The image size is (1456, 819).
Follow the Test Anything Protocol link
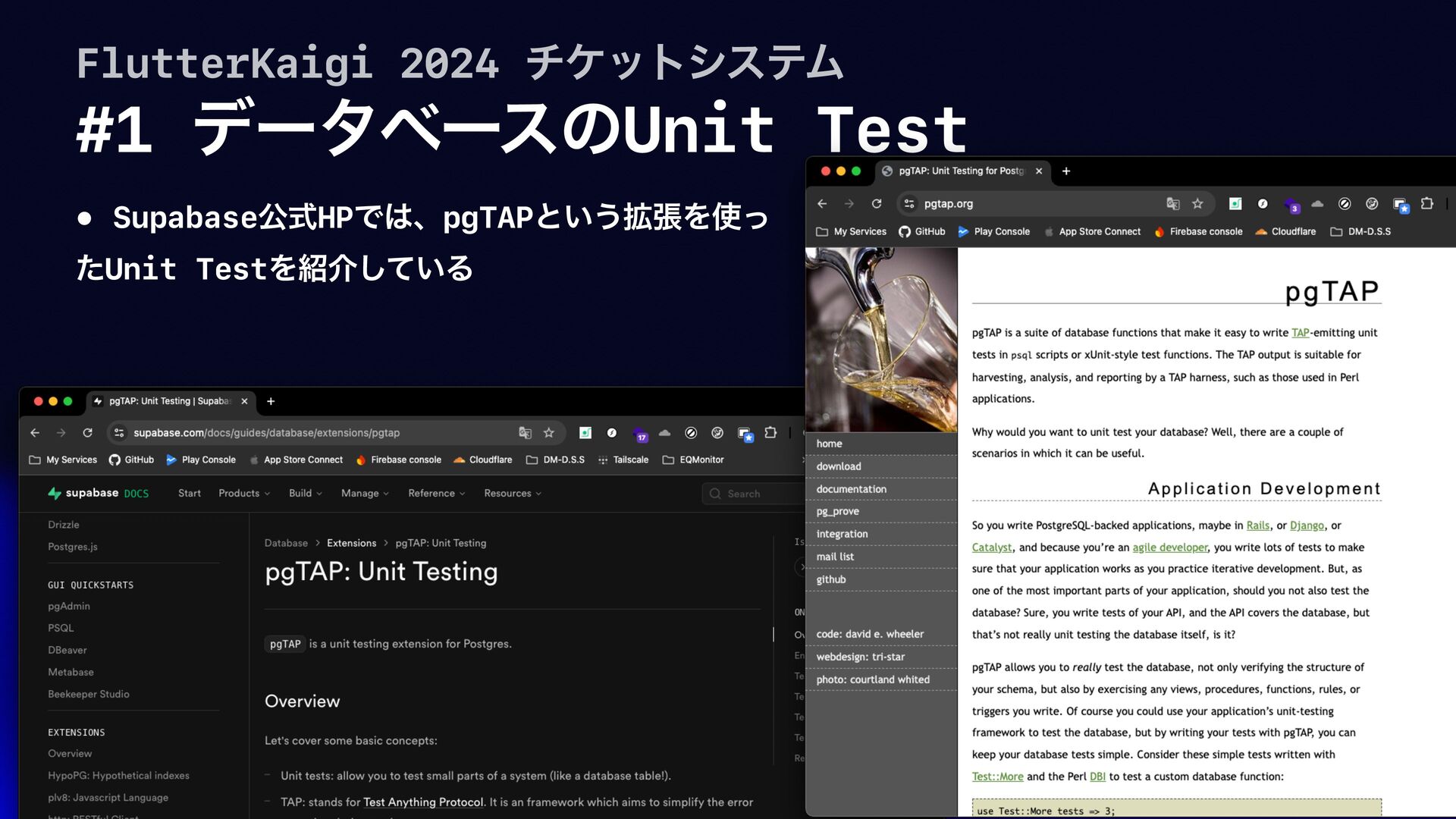click(422, 802)
